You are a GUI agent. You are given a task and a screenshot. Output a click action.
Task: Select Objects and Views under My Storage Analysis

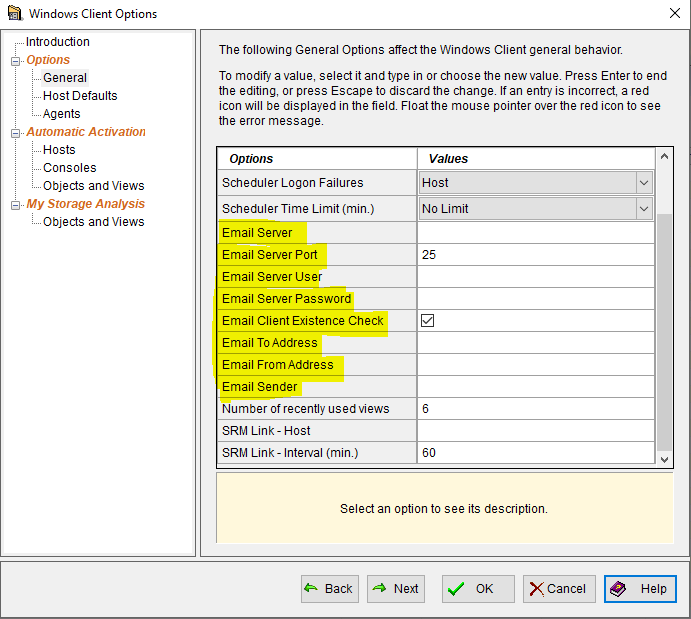pyautogui.click(x=93, y=222)
